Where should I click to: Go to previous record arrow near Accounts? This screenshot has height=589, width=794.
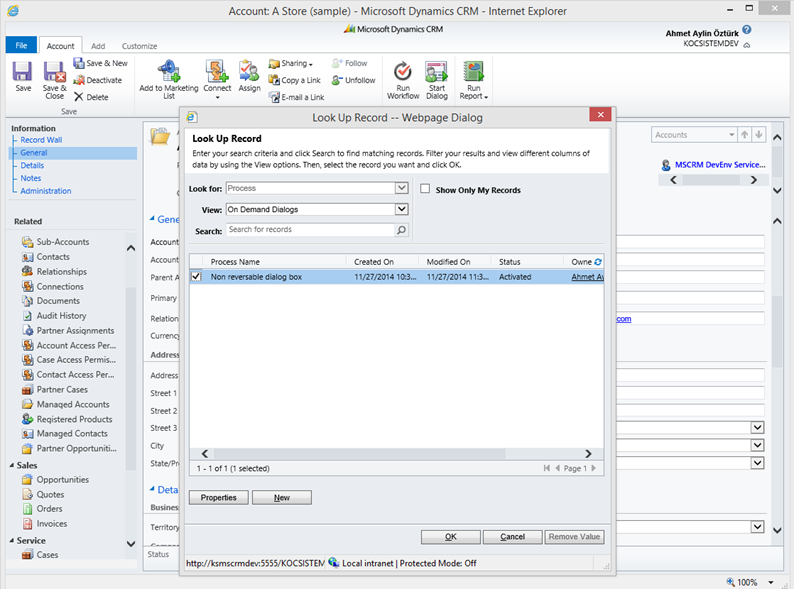pyautogui.click(x=744, y=135)
